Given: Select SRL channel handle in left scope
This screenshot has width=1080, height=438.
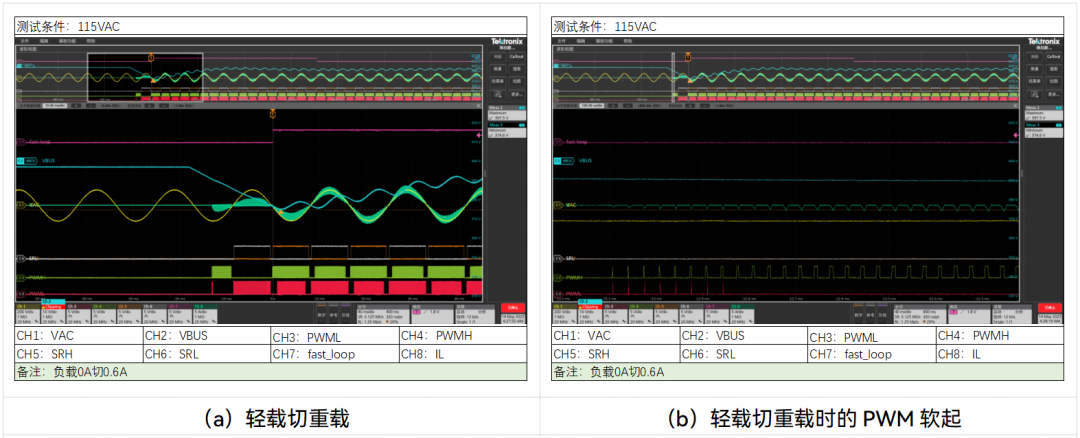Looking at the screenshot, I should point(19,258).
